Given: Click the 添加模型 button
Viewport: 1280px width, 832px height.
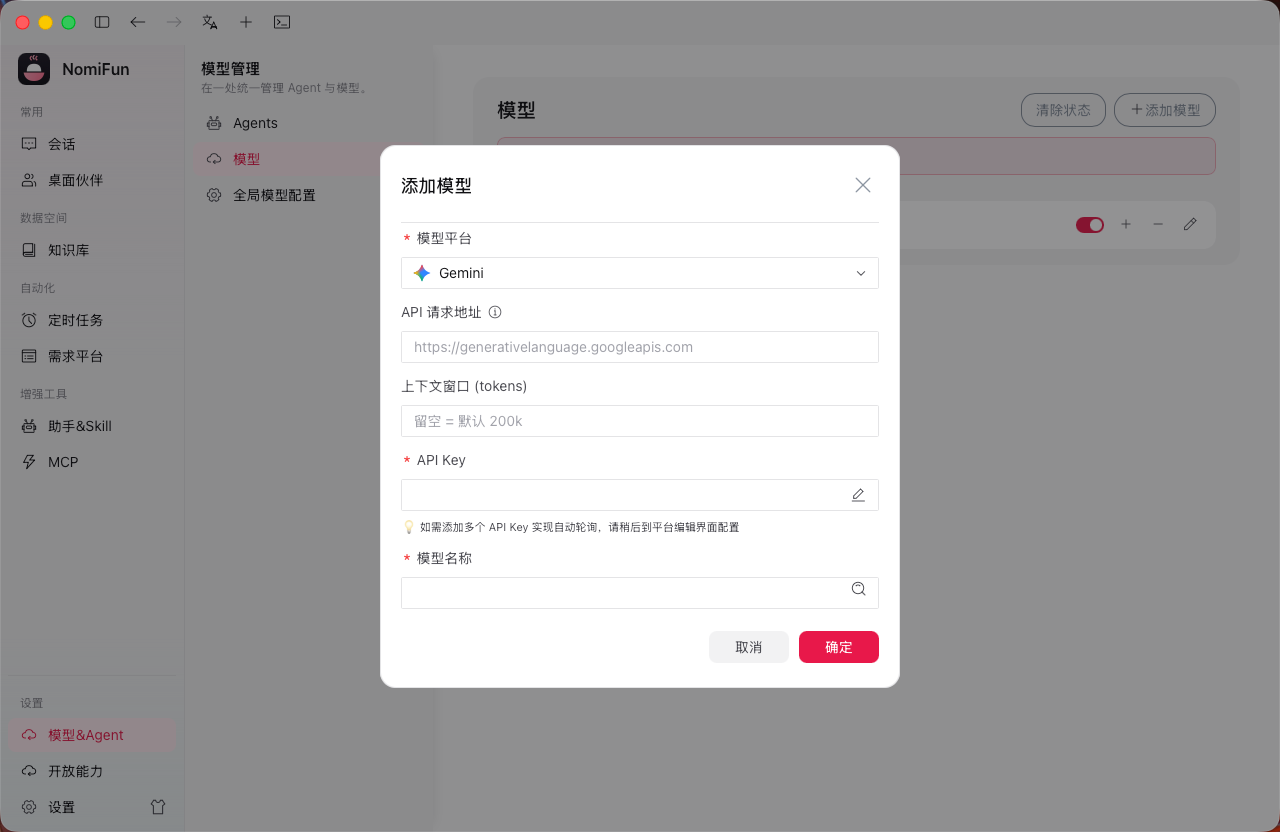Looking at the screenshot, I should coord(1165,110).
